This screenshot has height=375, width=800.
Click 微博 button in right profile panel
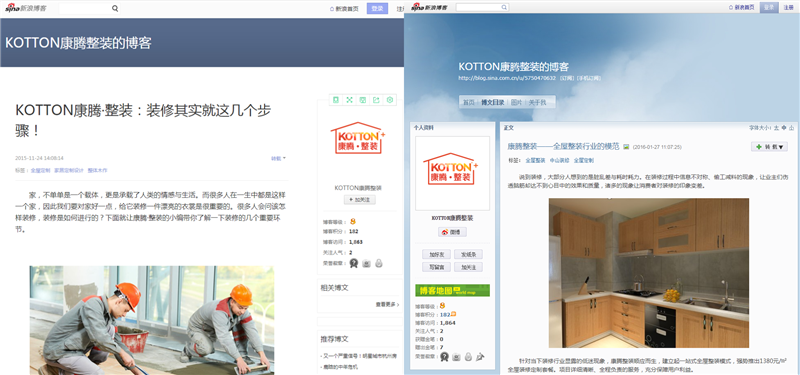(452, 232)
